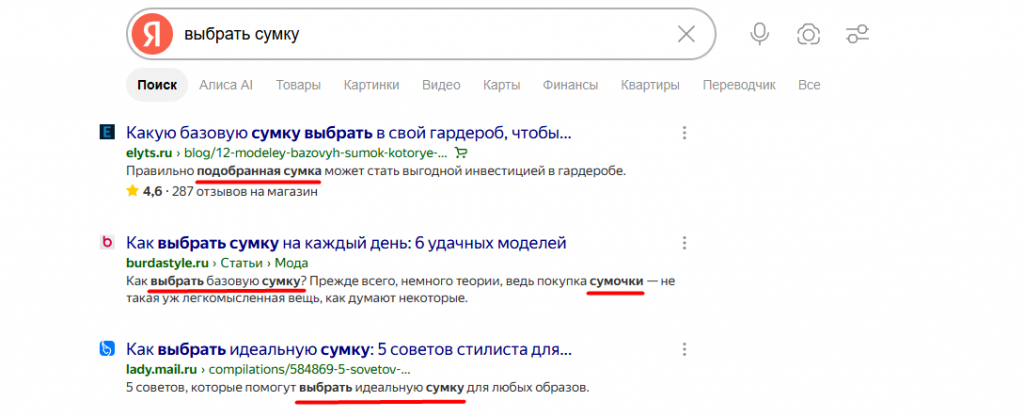Open the elyts.ru domain link
Viewport: 1024px width, 417px height.
click(x=148, y=153)
